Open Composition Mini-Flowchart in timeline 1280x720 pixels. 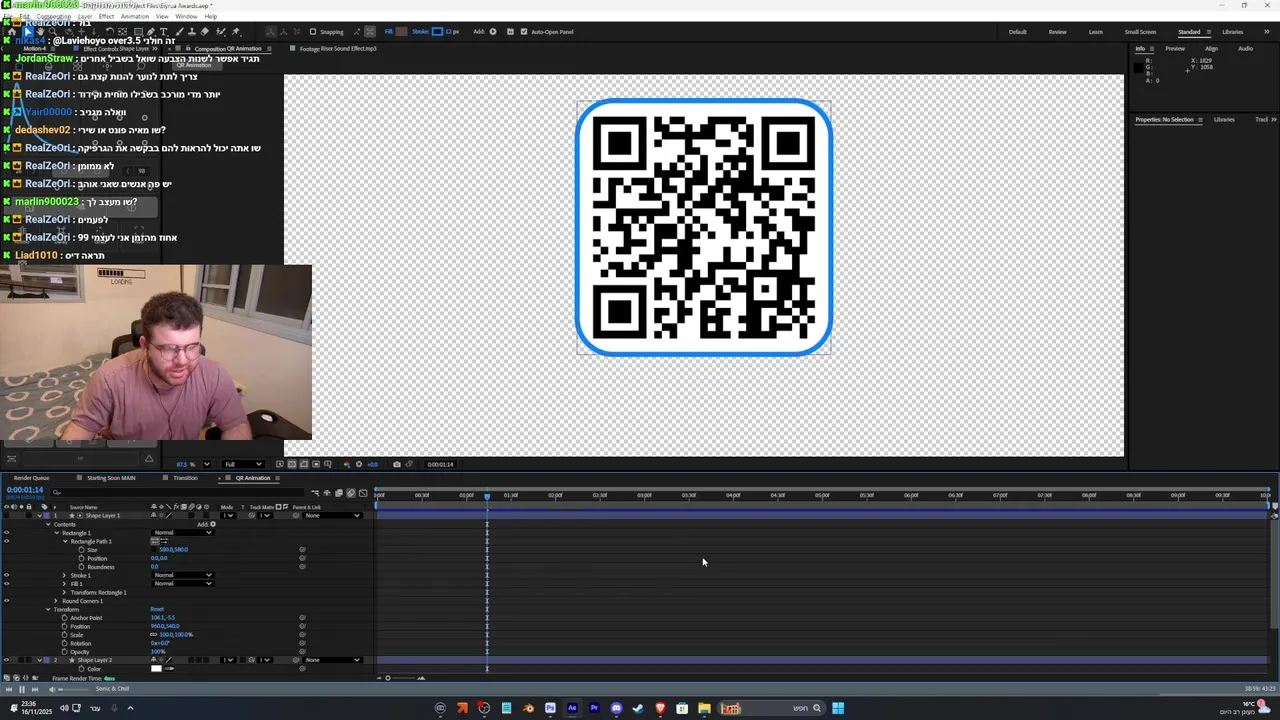315,493
